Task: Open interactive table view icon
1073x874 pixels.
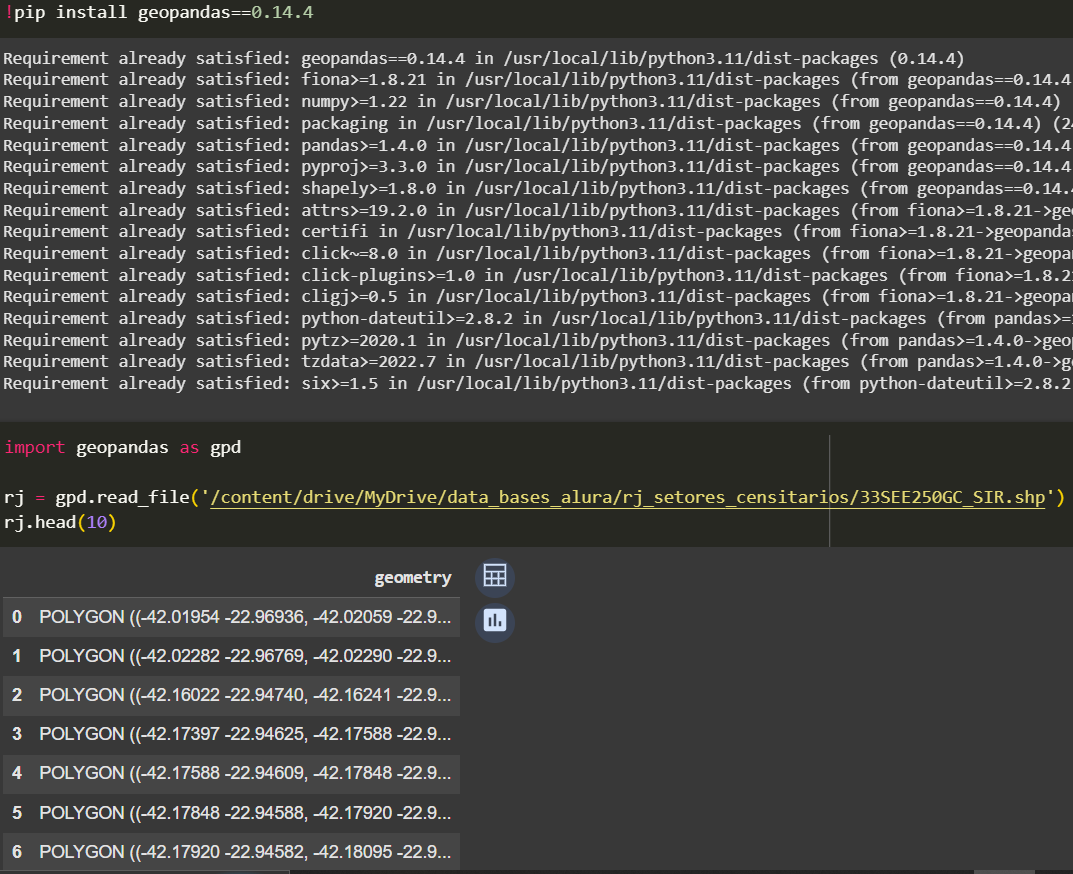Action: [495, 576]
